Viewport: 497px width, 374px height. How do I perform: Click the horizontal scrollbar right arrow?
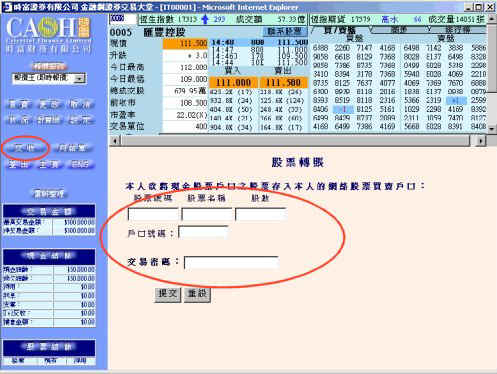coord(480,141)
